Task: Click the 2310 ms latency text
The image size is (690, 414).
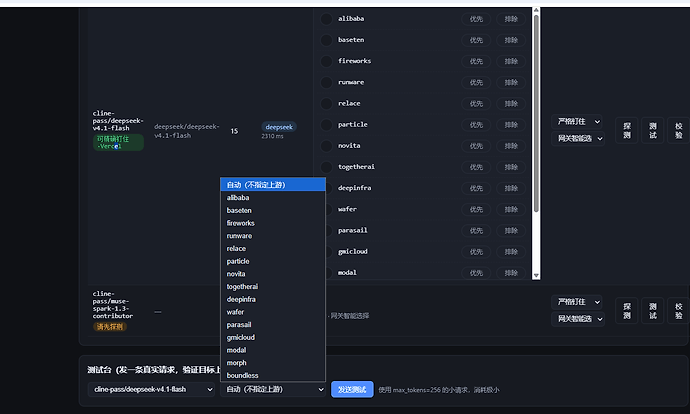Action: pyautogui.click(x=272, y=136)
